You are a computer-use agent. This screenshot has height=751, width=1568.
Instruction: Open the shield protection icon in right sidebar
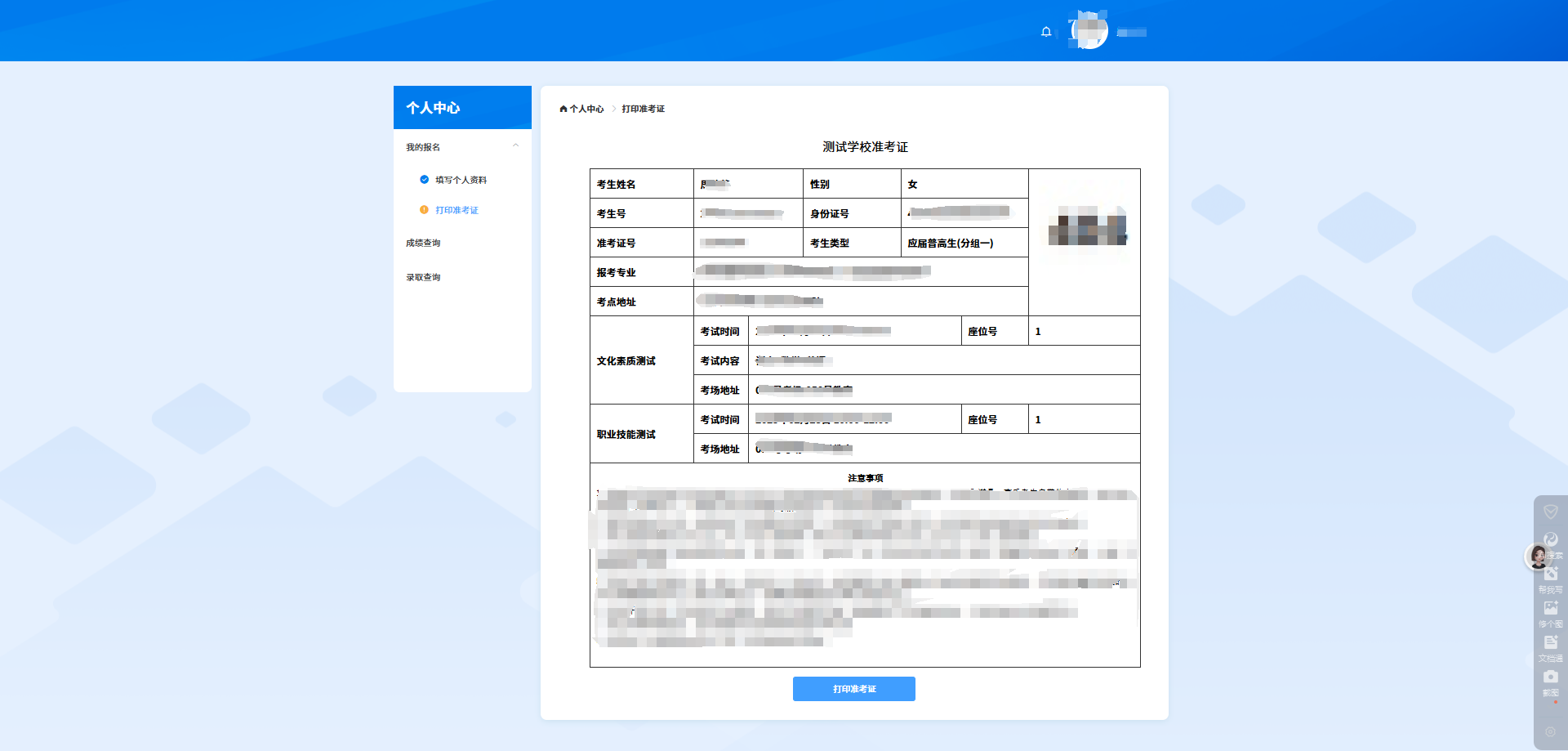[1550, 512]
